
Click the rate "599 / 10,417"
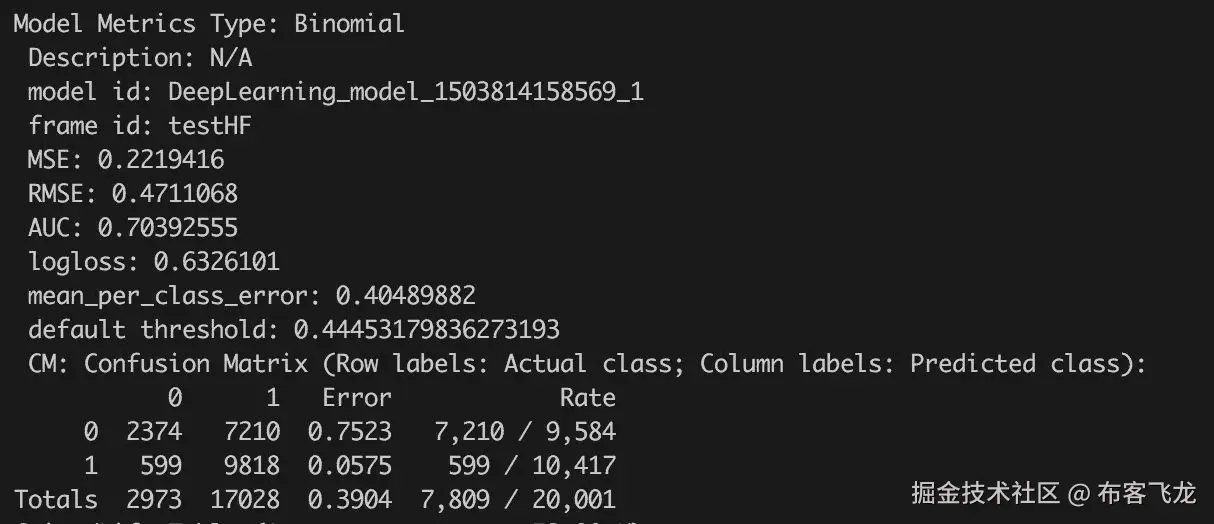click(552, 466)
